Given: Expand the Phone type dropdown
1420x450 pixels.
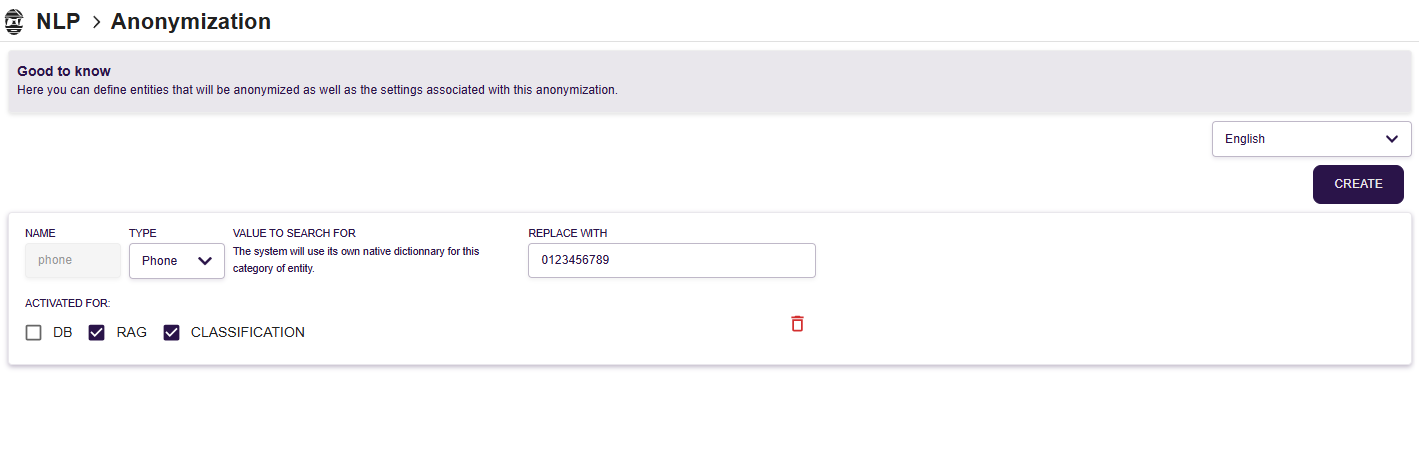Looking at the screenshot, I should [x=177, y=261].
